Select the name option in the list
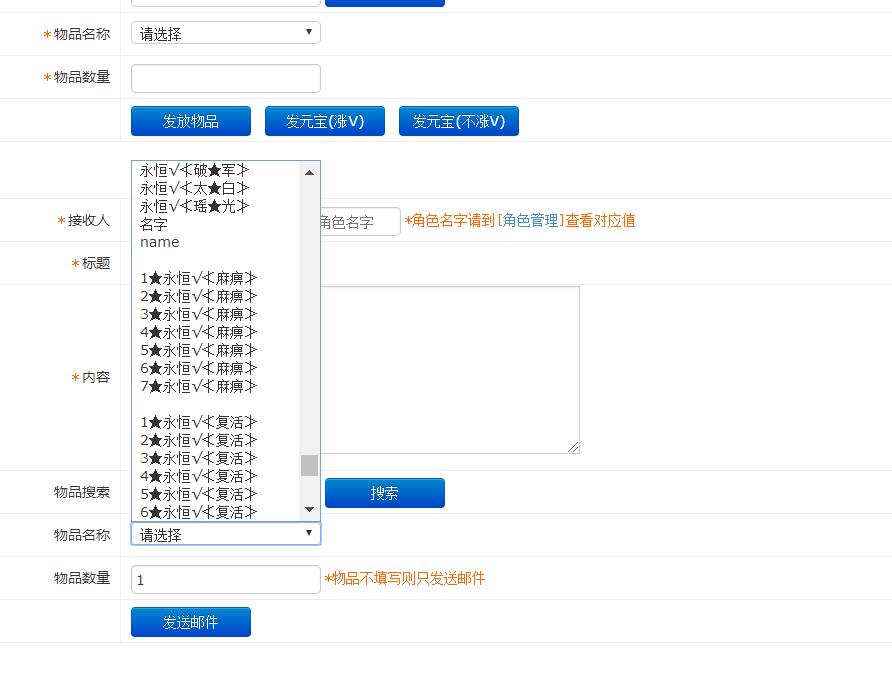Viewport: 892px width, 678px height. pos(160,242)
